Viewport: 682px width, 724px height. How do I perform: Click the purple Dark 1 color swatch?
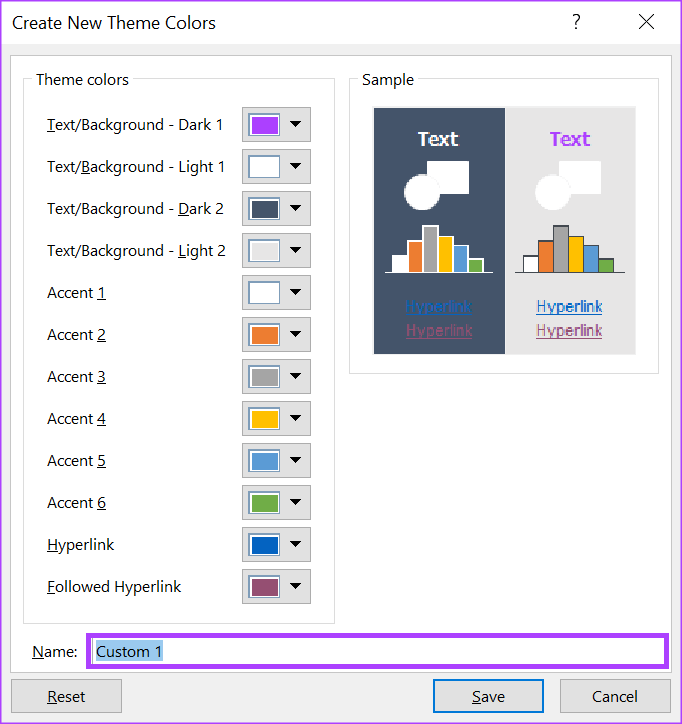tap(265, 125)
